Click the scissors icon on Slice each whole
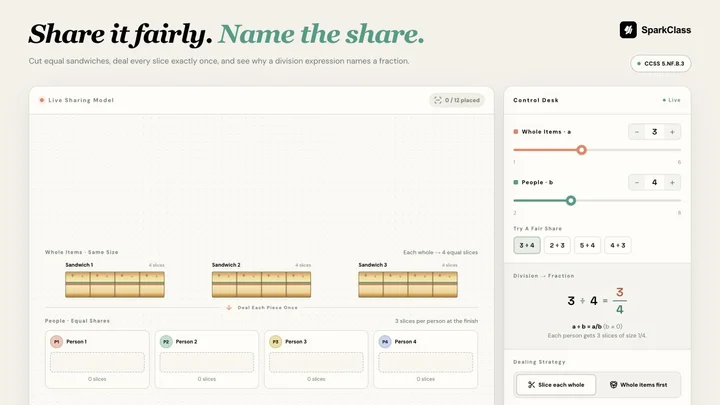Screen dimensions: 720x405 click(x=531, y=385)
